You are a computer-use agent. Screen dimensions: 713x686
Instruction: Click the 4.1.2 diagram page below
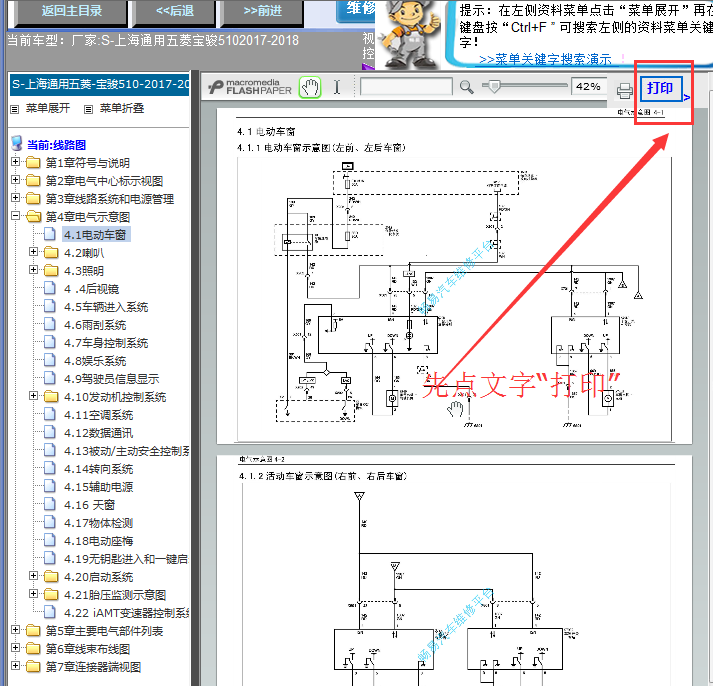454,570
